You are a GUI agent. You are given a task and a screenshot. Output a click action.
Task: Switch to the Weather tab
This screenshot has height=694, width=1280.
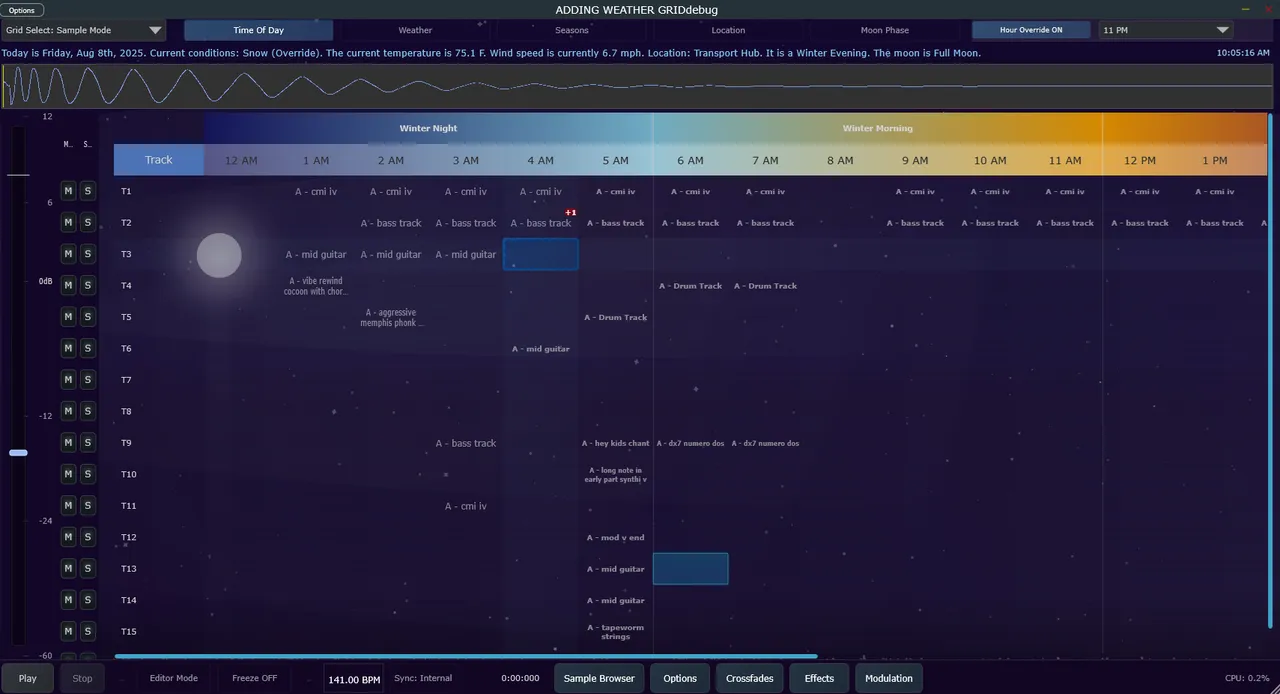pyautogui.click(x=415, y=29)
